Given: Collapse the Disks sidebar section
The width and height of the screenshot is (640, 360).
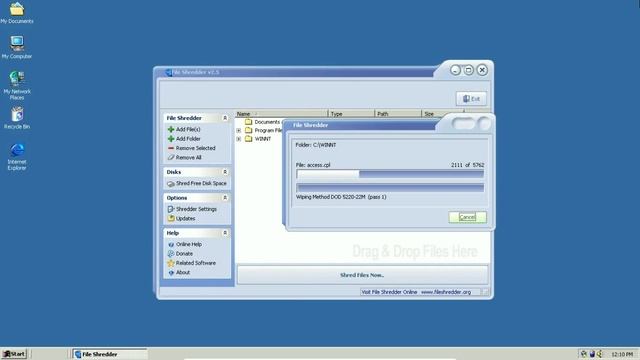Looking at the screenshot, I should point(225,172).
